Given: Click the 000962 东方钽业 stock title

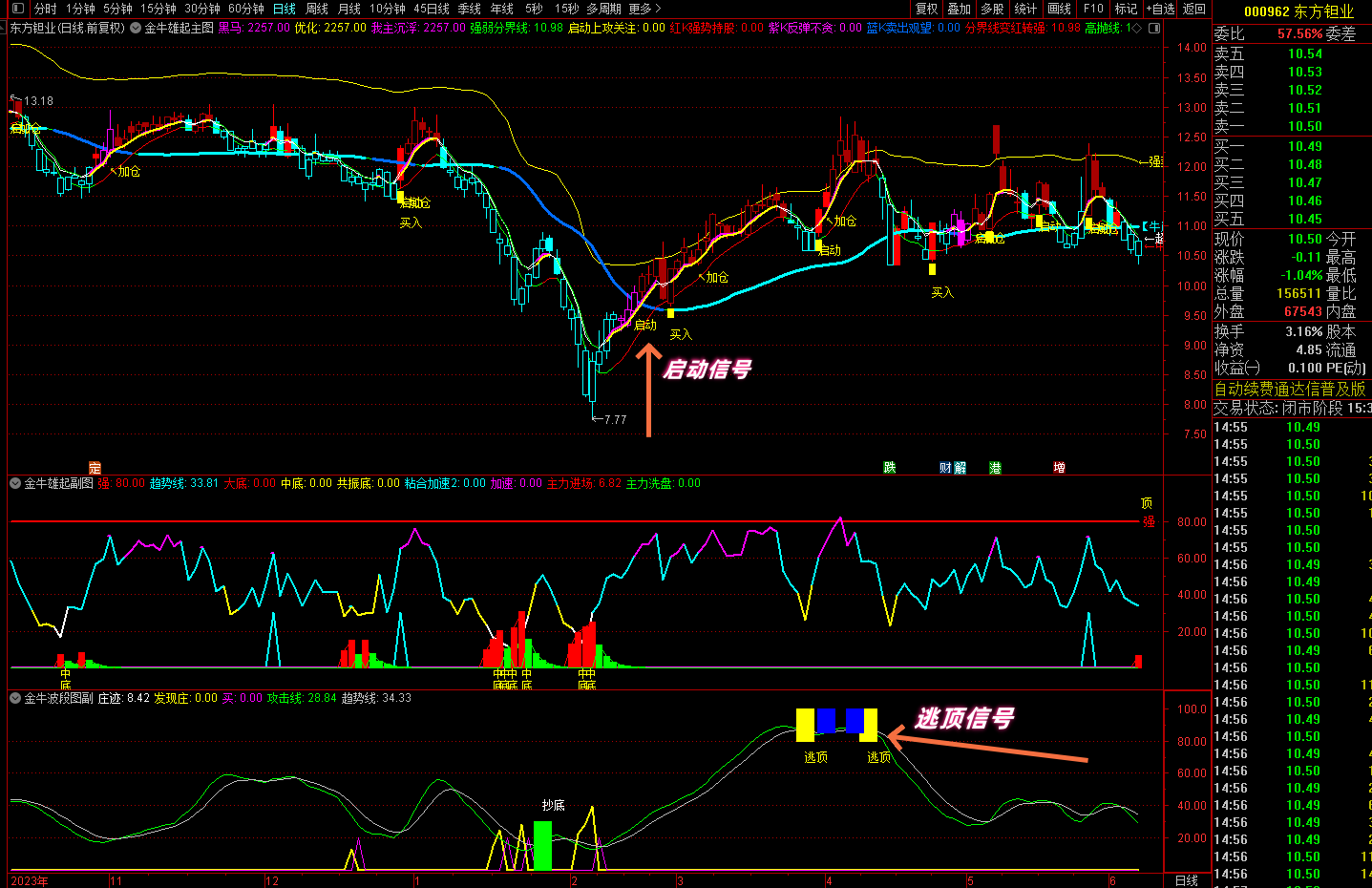Looking at the screenshot, I should (1298, 11).
